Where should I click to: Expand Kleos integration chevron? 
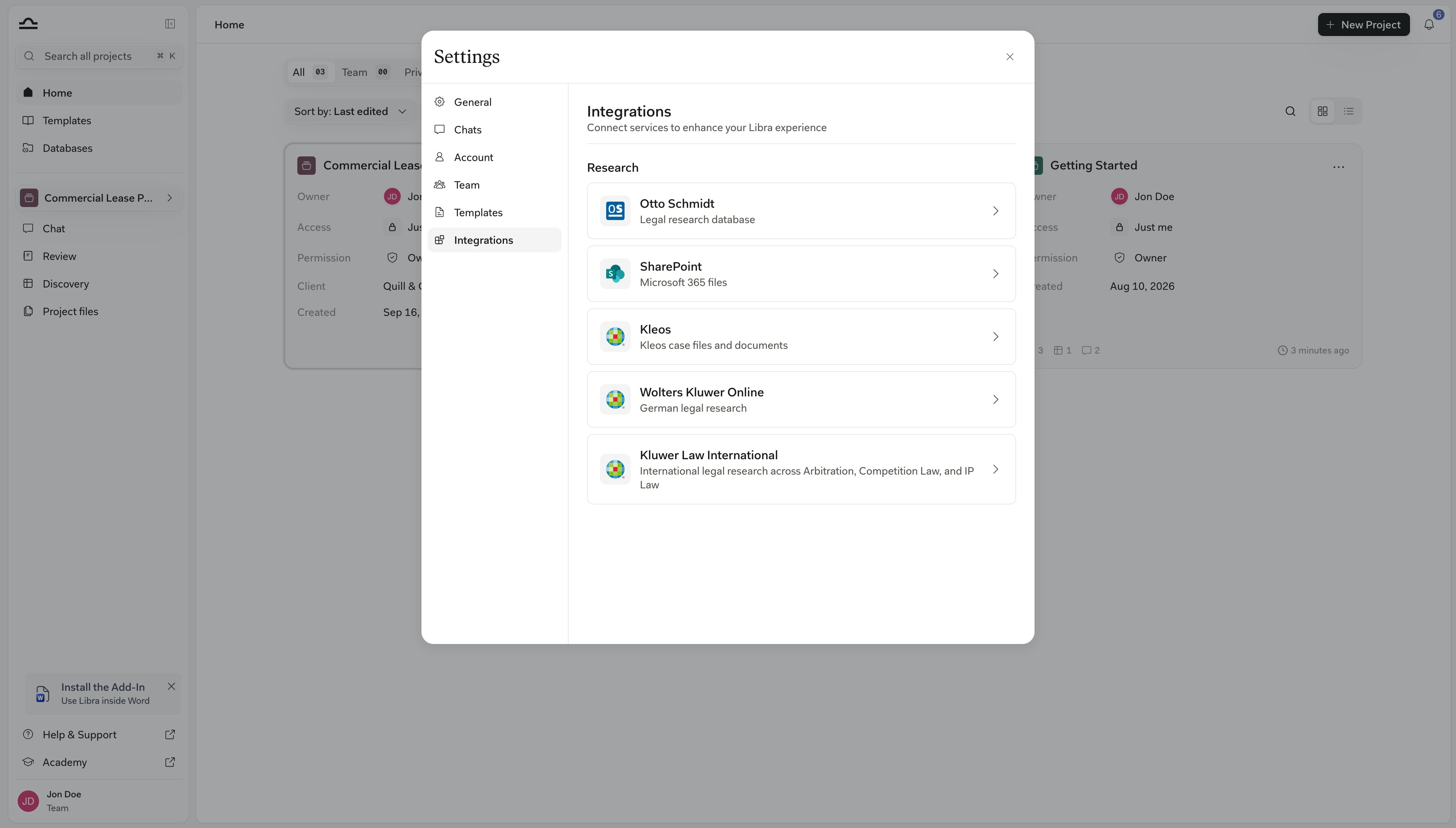995,337
